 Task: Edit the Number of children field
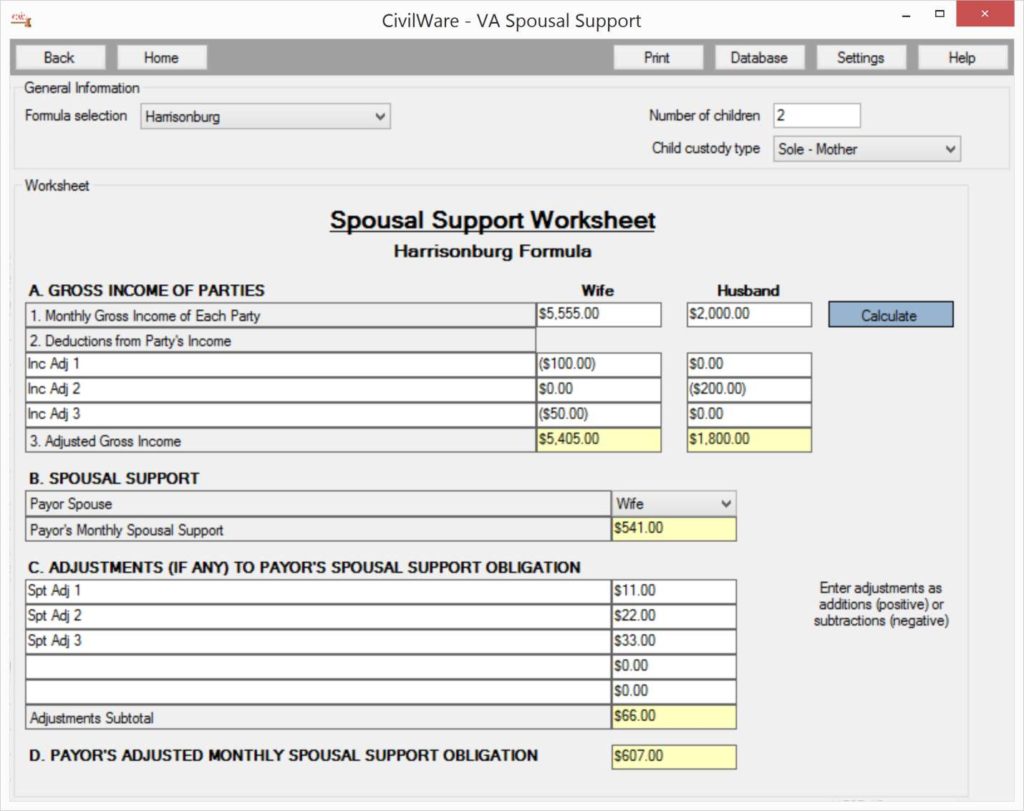[x=816, y=116]
